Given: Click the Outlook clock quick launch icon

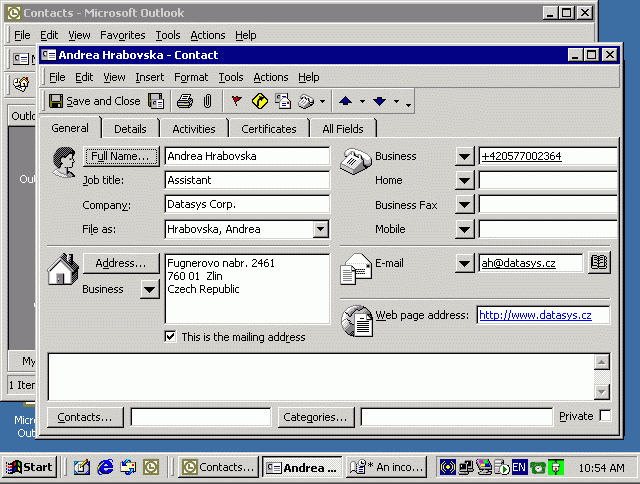Looking at the screenshot, I should pyautogui.click(x=151, y=467).
